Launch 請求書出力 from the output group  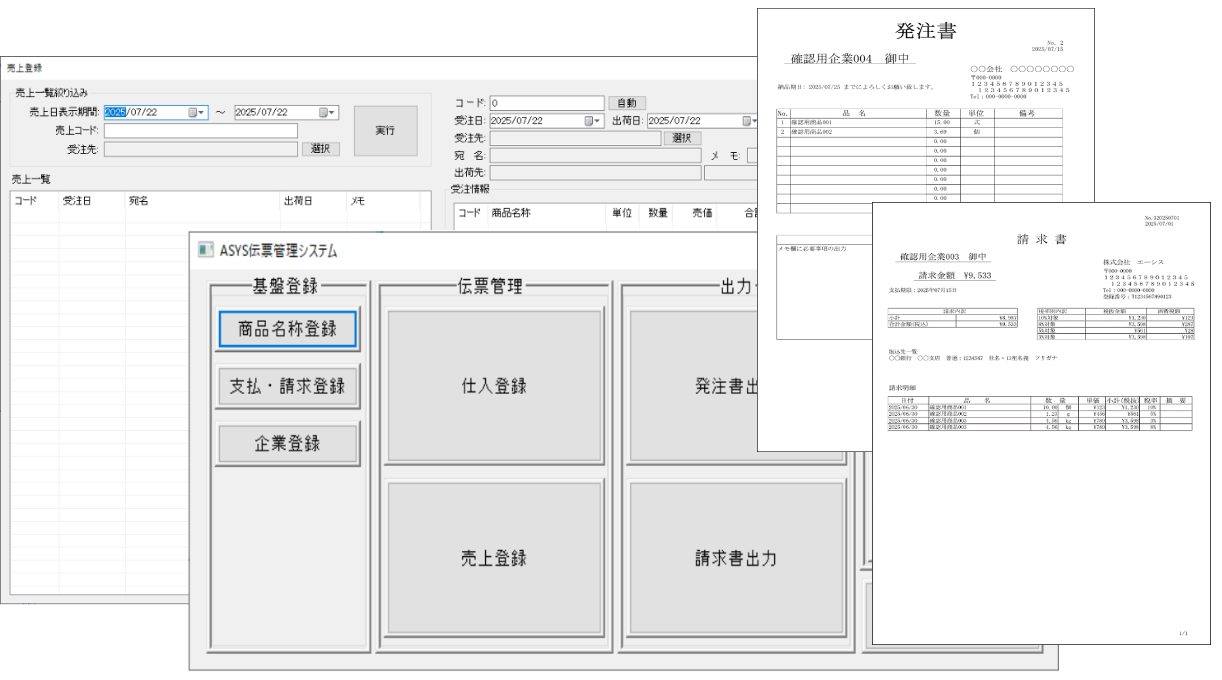click(x=736, y=558)
